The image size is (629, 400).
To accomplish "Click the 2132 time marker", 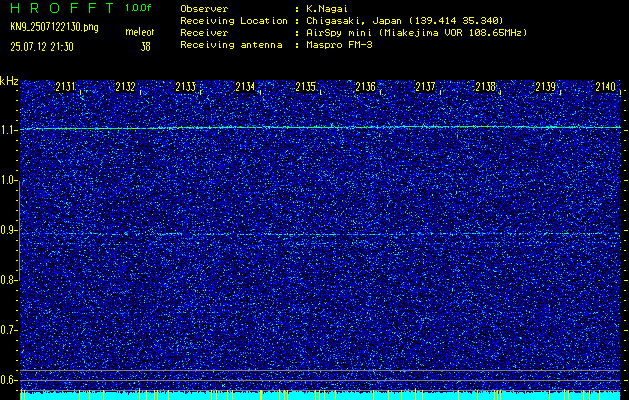I will click(126, 87).
